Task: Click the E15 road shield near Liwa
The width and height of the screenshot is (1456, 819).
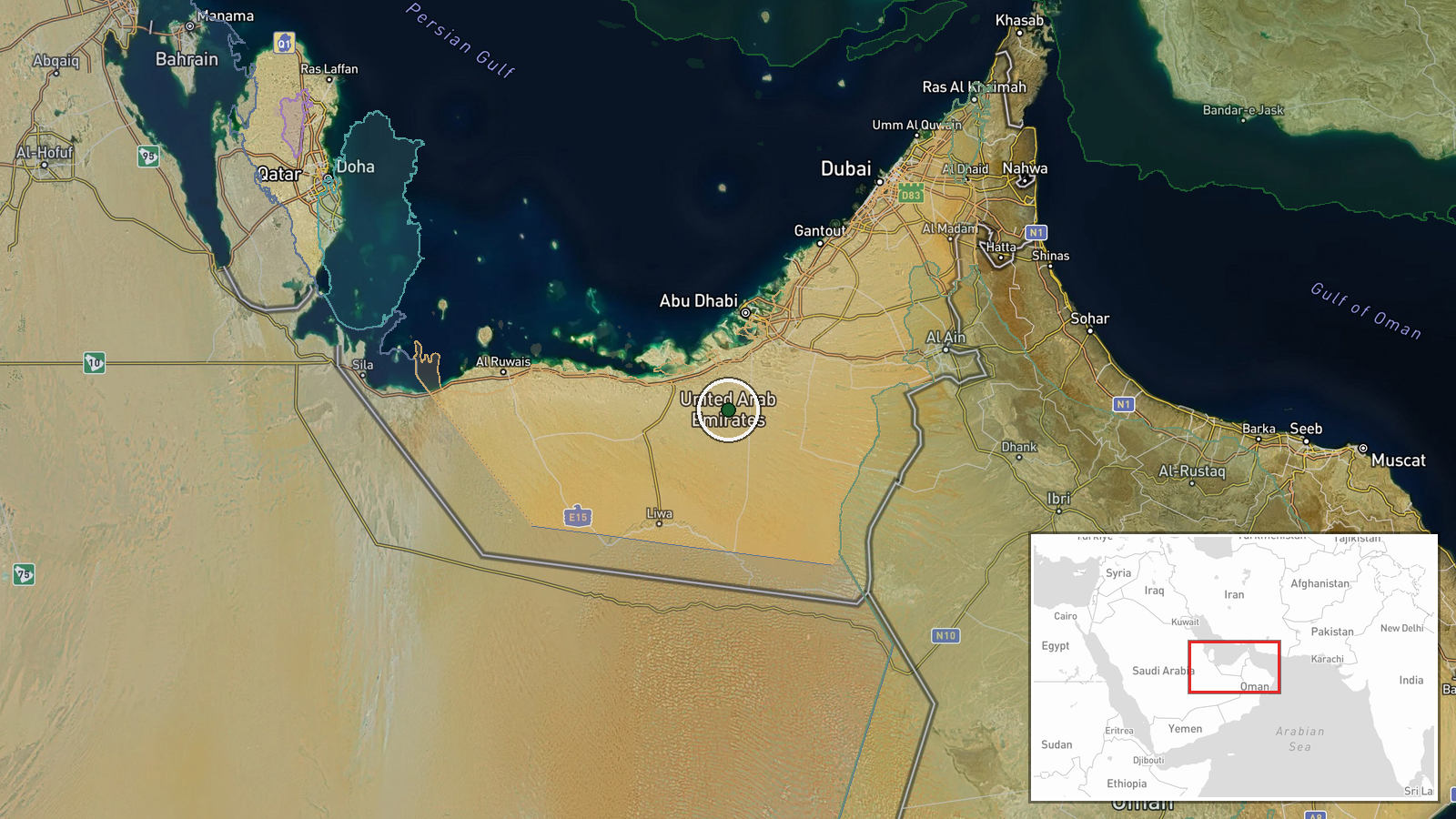Action: [x=578, y=517]
